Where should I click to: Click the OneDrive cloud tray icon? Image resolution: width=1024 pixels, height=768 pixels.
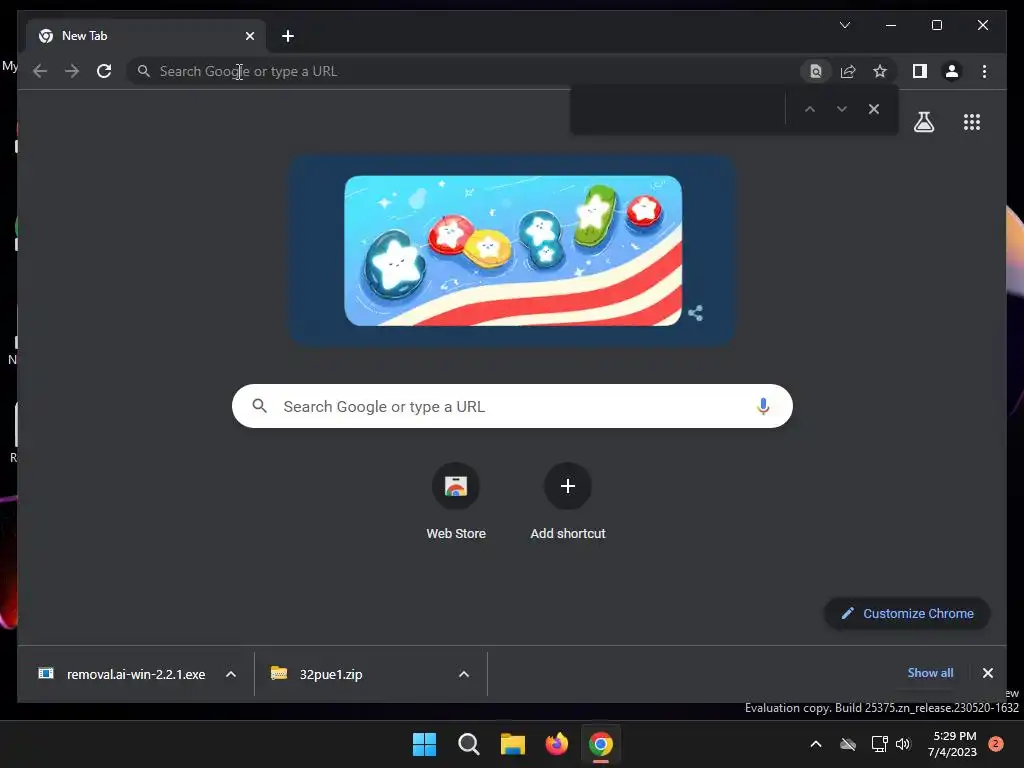click(x=848, y=744)
